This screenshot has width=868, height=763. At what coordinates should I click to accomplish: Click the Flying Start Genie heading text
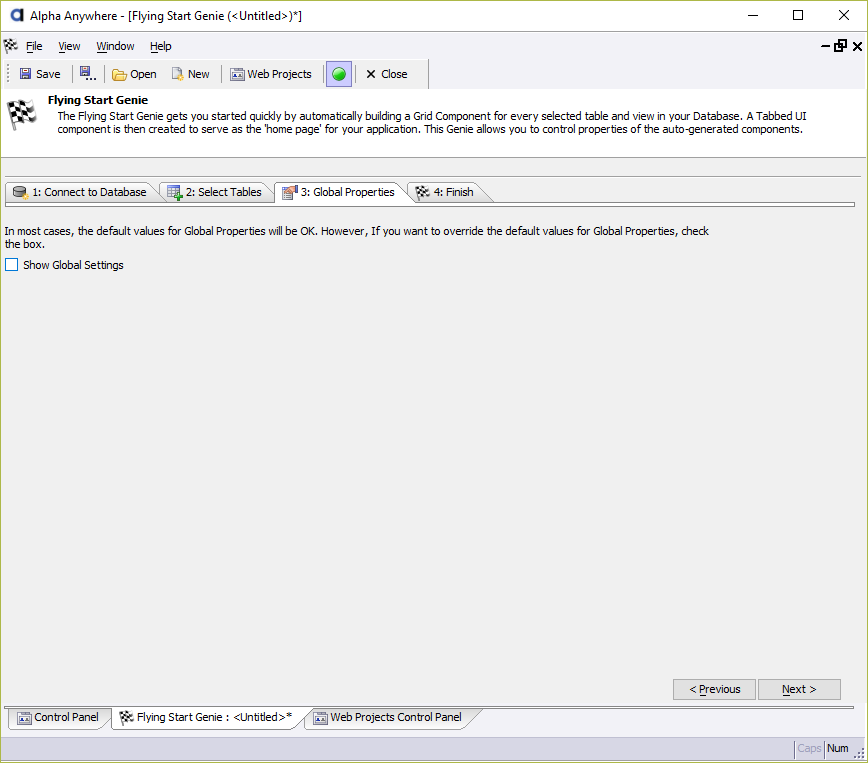98,100
